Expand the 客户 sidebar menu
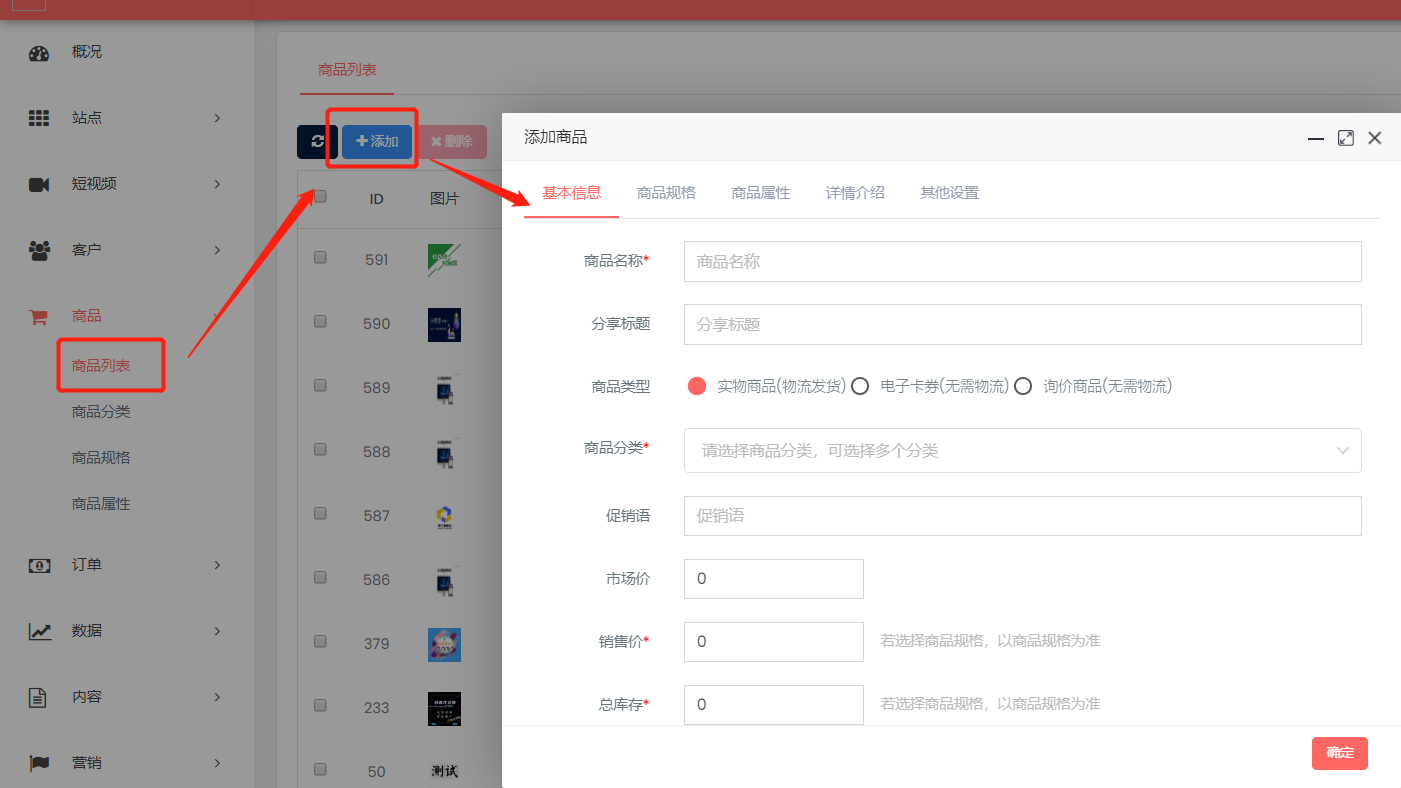This screenshot has width=1401, height=788. tap(217, 250)
